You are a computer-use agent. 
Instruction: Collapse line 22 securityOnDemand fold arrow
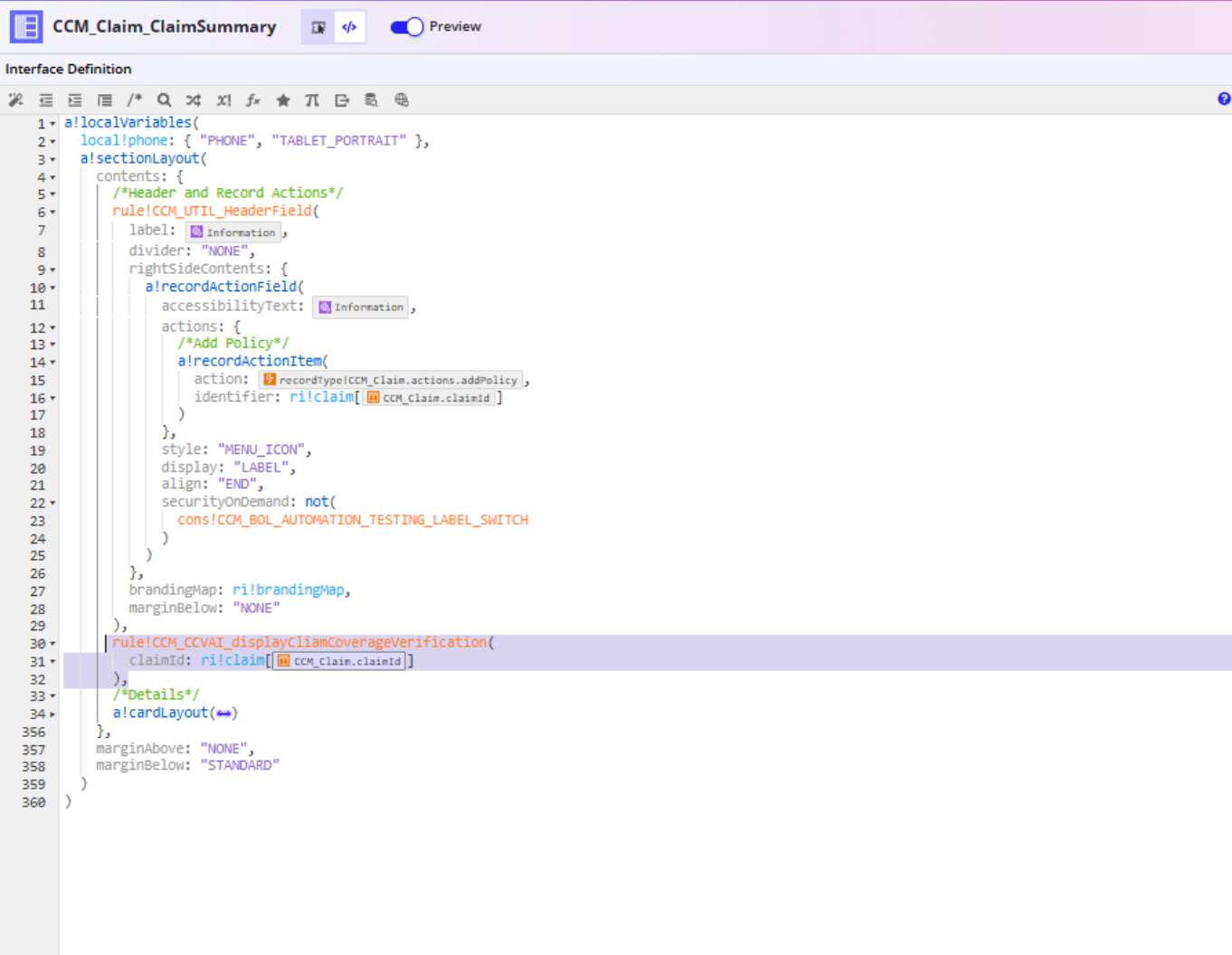click(52, 504)
